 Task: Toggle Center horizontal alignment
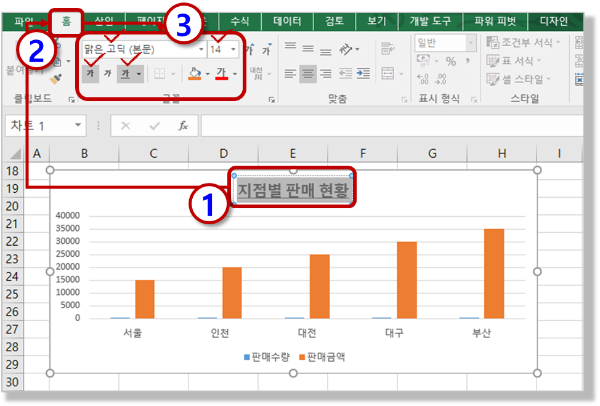click(308, 73)
